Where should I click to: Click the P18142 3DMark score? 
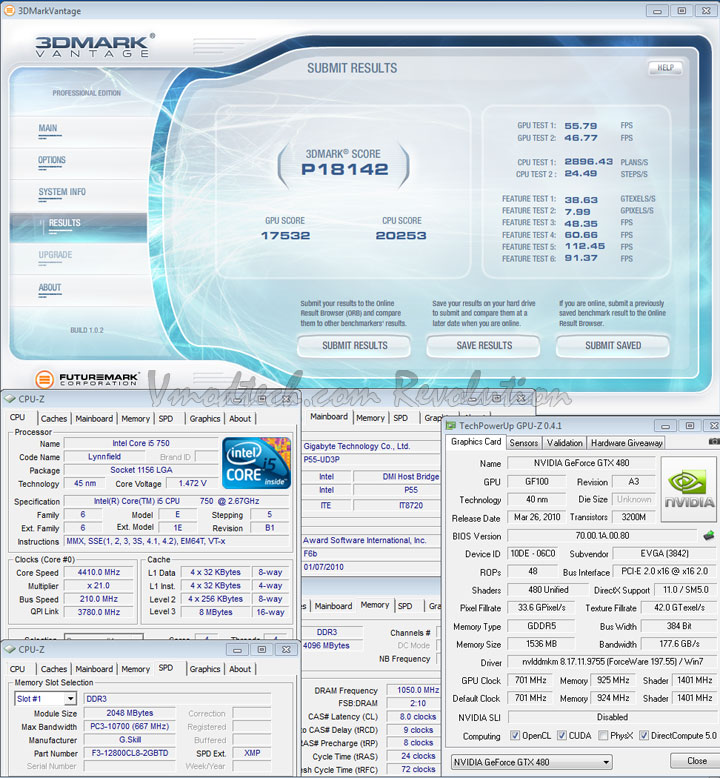pos(344,169)
